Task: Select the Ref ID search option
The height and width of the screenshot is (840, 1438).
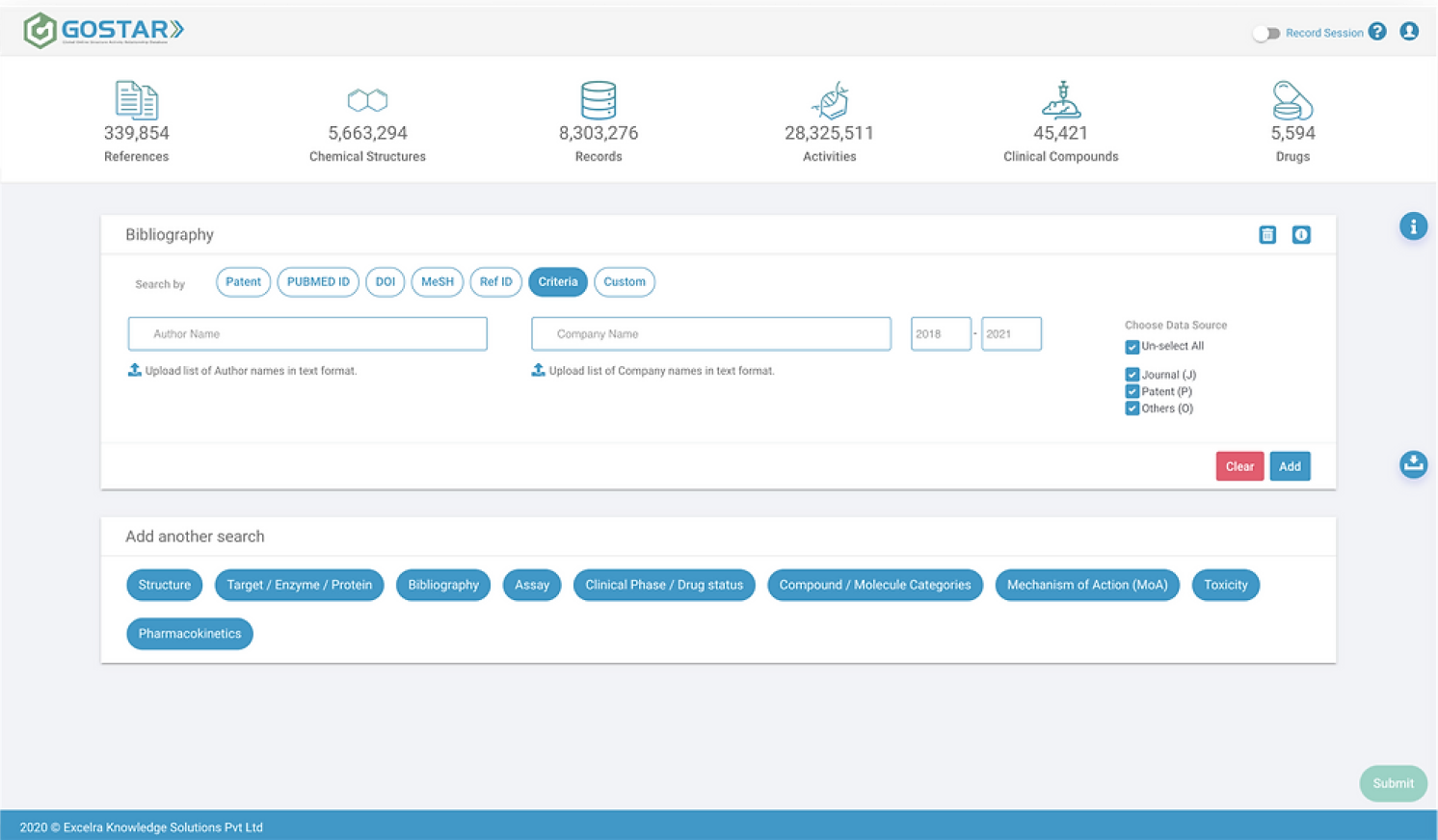Action: [496, 282]
